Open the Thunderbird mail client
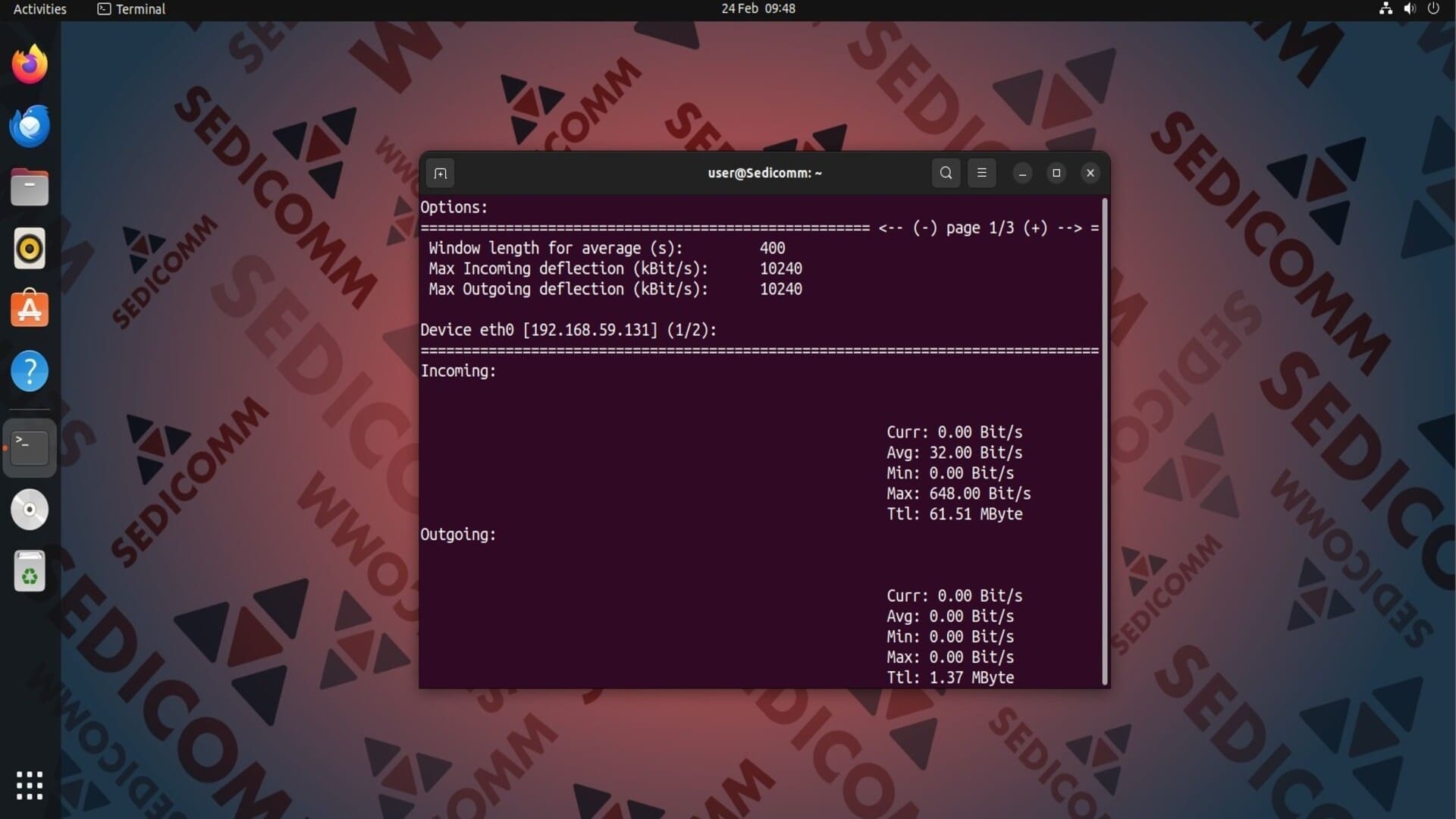 pos(30,126)
